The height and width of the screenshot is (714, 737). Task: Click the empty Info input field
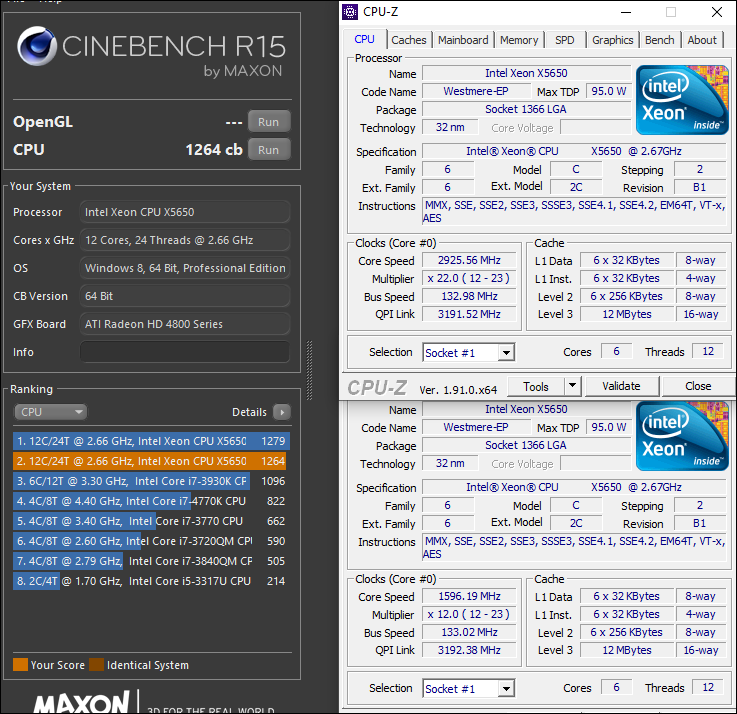pyautogui.click(x=185, y=352)
